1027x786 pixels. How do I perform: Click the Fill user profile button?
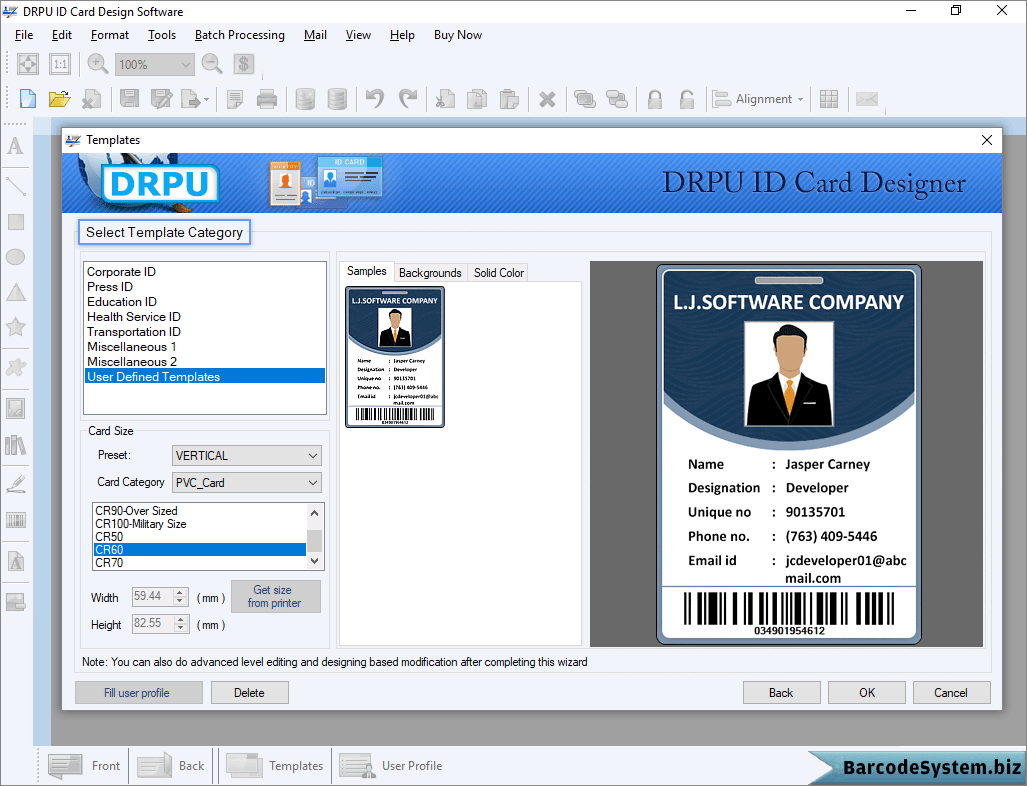(x=139, y=692)
